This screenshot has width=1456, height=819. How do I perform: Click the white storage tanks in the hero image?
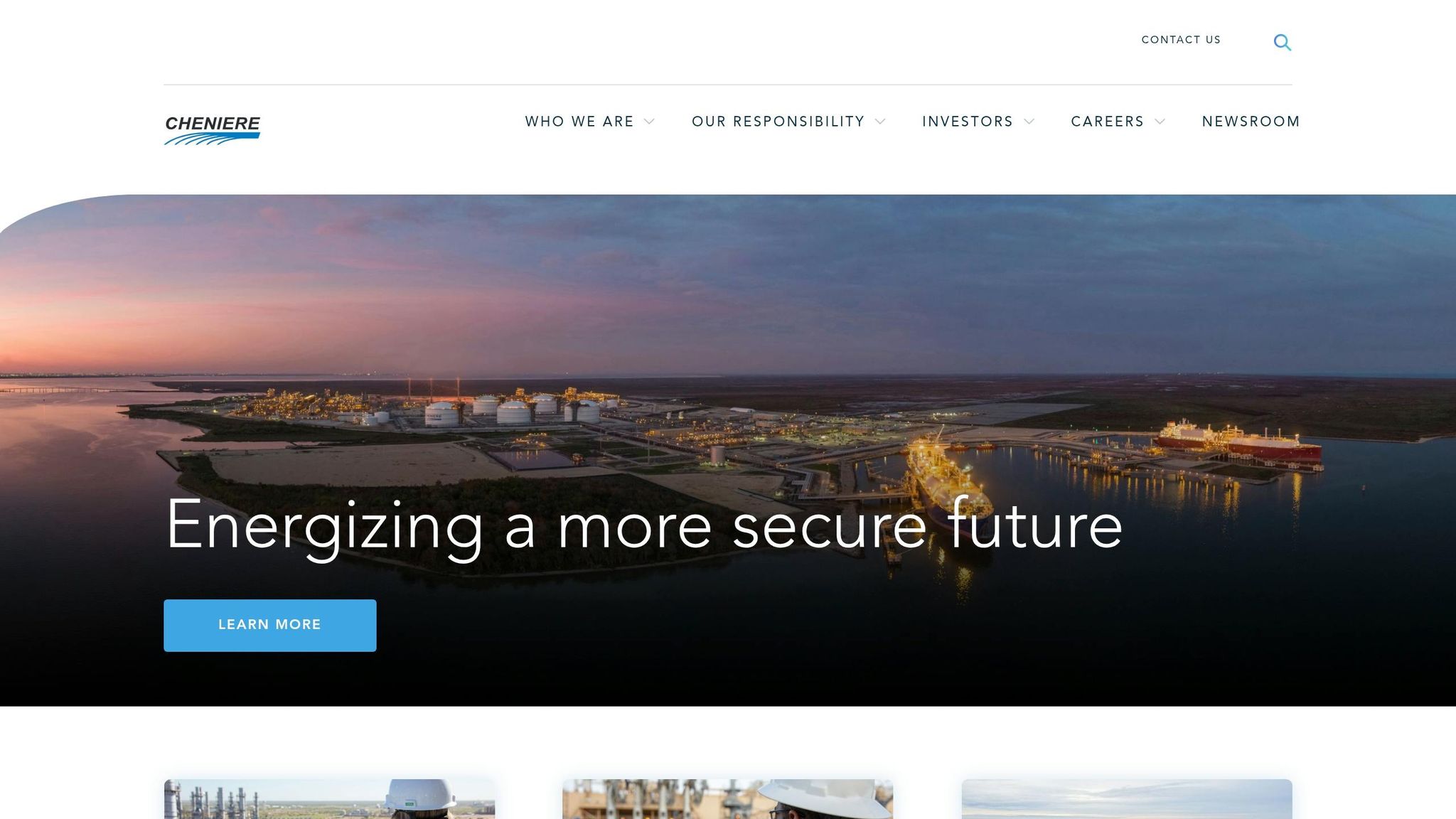pyautogui.click(x=513, y=410)
